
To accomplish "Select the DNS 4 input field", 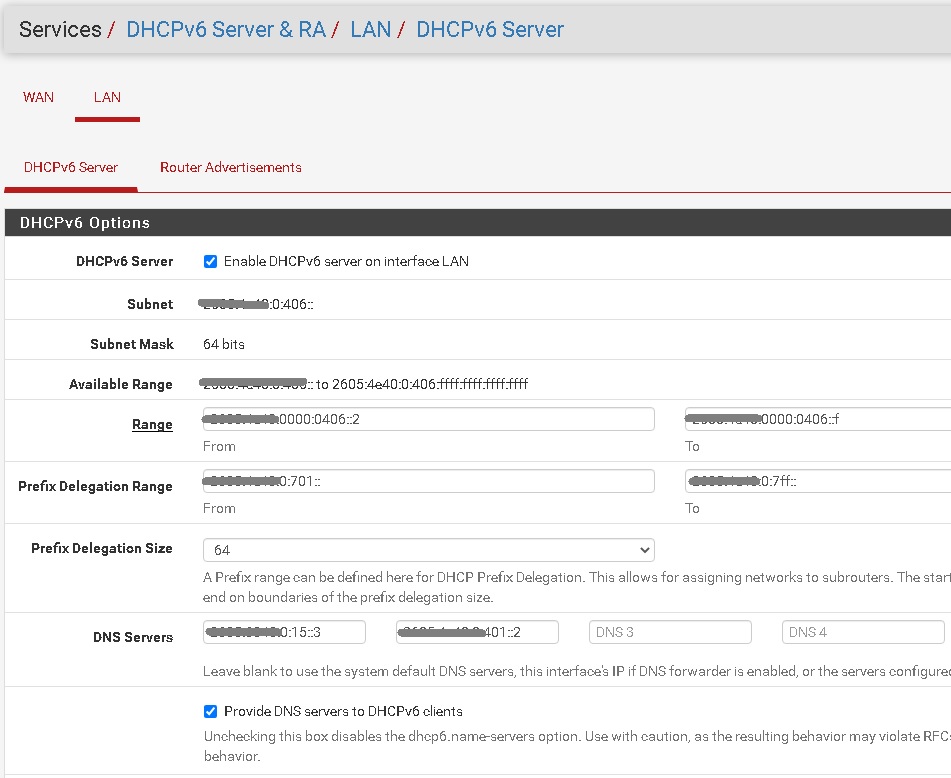I will click(862, 631).
